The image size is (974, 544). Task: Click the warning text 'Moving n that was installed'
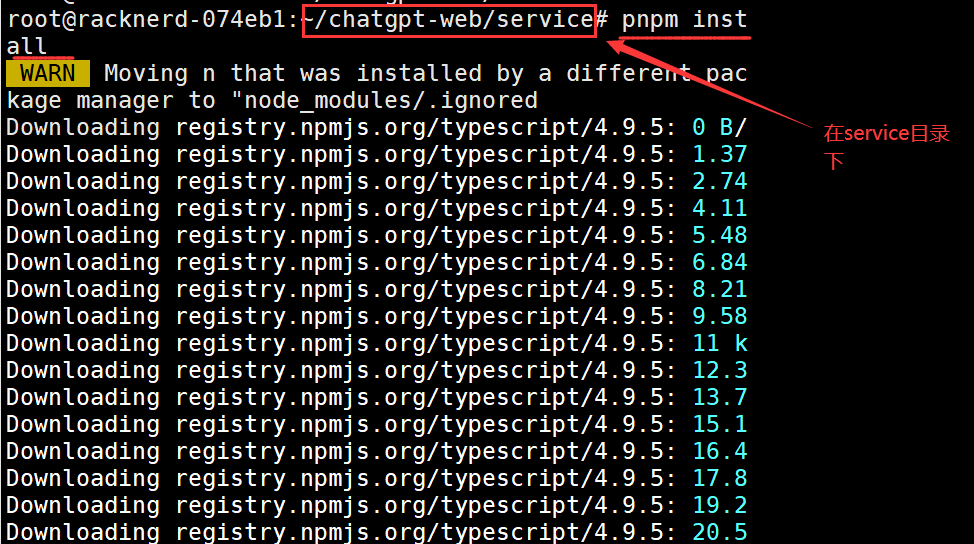(x=293, y=73)
